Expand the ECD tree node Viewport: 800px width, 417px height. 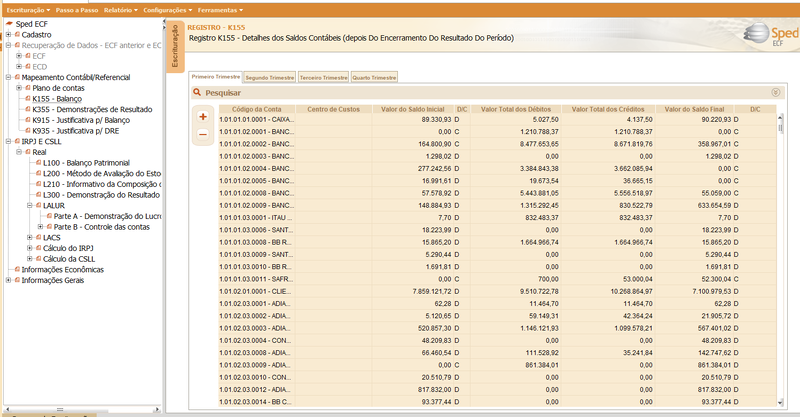[x=19, y=67]
